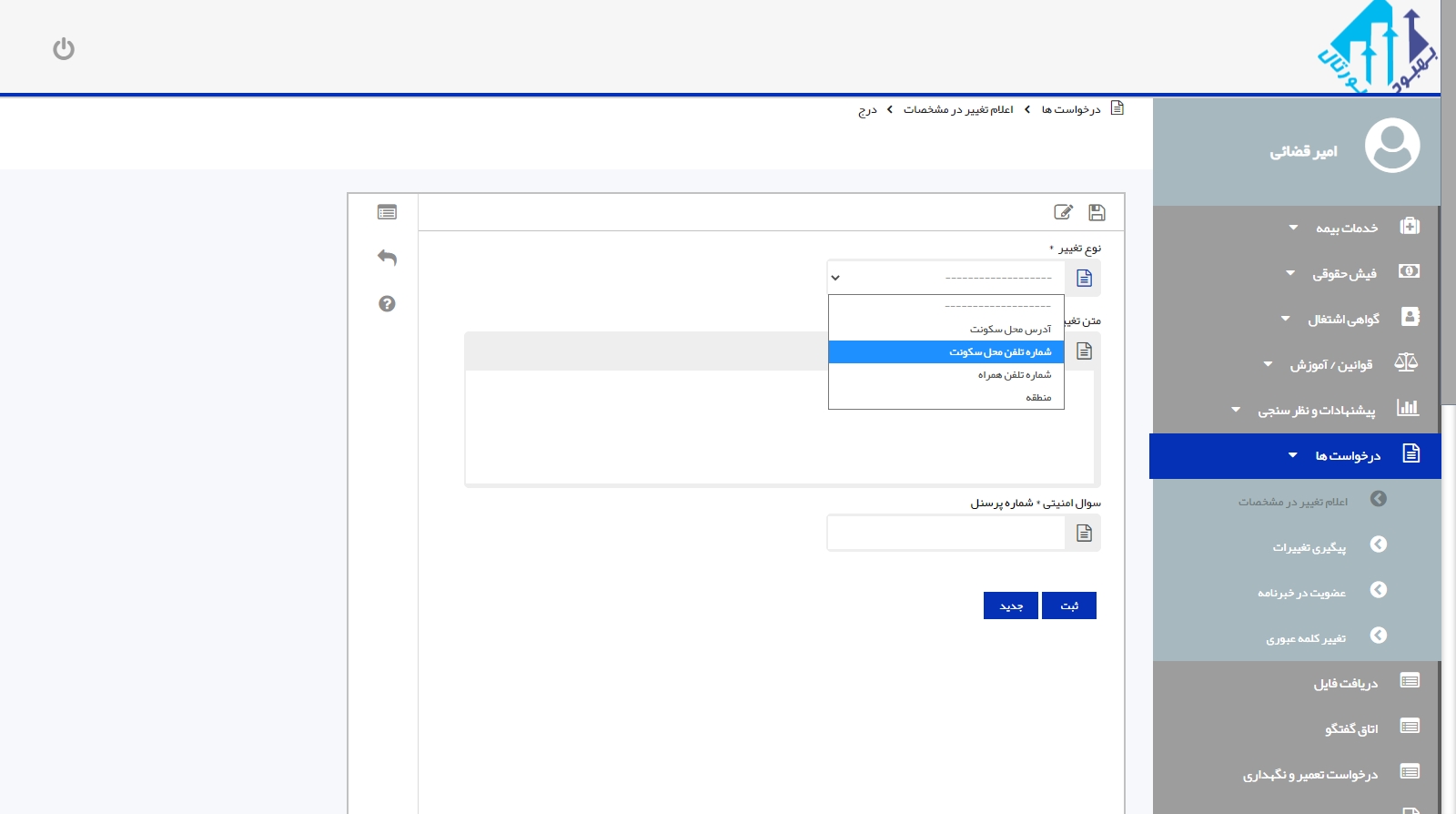This screenshot has width=1456, height=814.
Task: Open 'پیگیری تغییرات' submenu item
Action: click(1309, 547)
